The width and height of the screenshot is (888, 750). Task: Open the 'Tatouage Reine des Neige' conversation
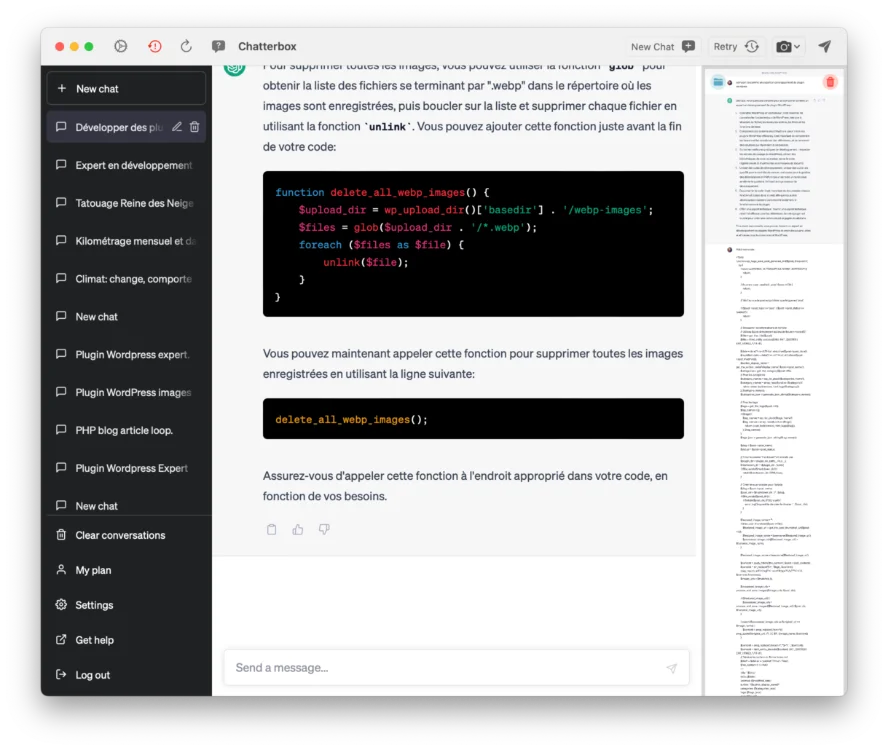(126, 203)
